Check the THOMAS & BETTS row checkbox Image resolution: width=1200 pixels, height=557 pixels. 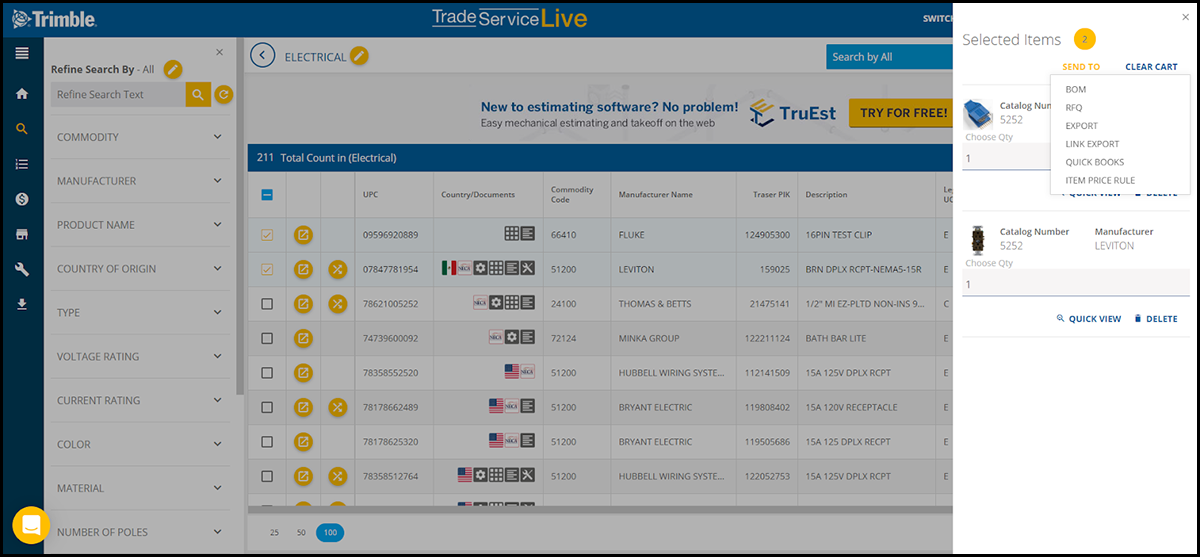pyautogui.click(x=267, y=304)
